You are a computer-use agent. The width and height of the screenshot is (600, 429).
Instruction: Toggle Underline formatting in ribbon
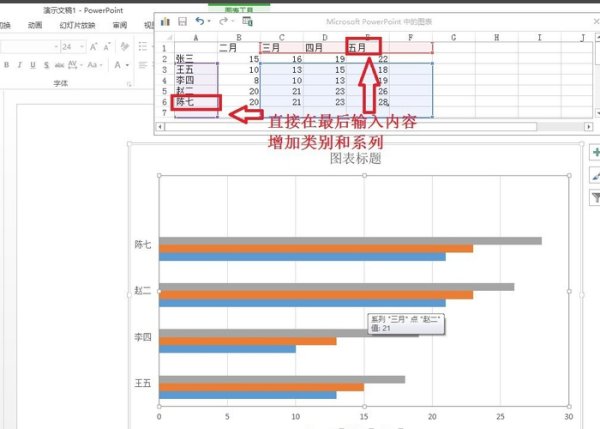point(33,65)
